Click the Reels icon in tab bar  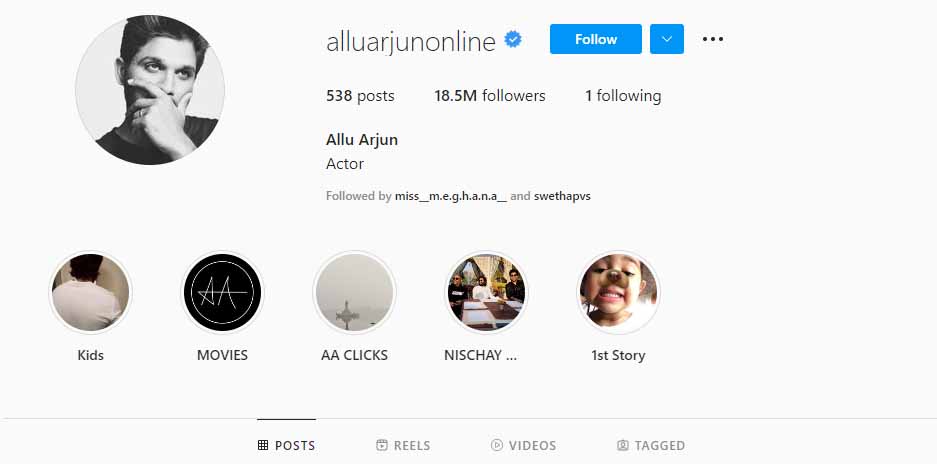(x=381, y=445)
